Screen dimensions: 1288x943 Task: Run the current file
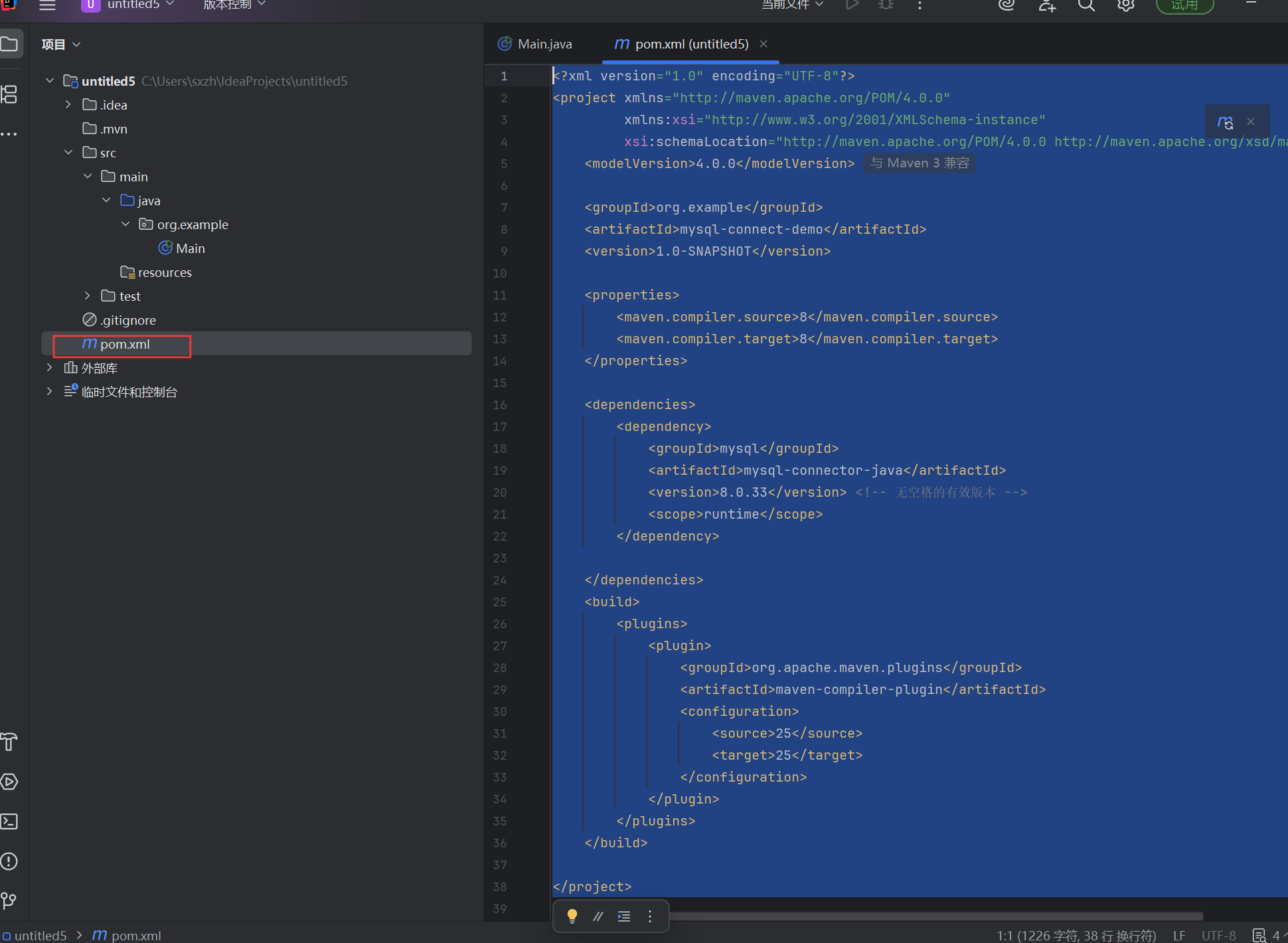pos(852,5)
